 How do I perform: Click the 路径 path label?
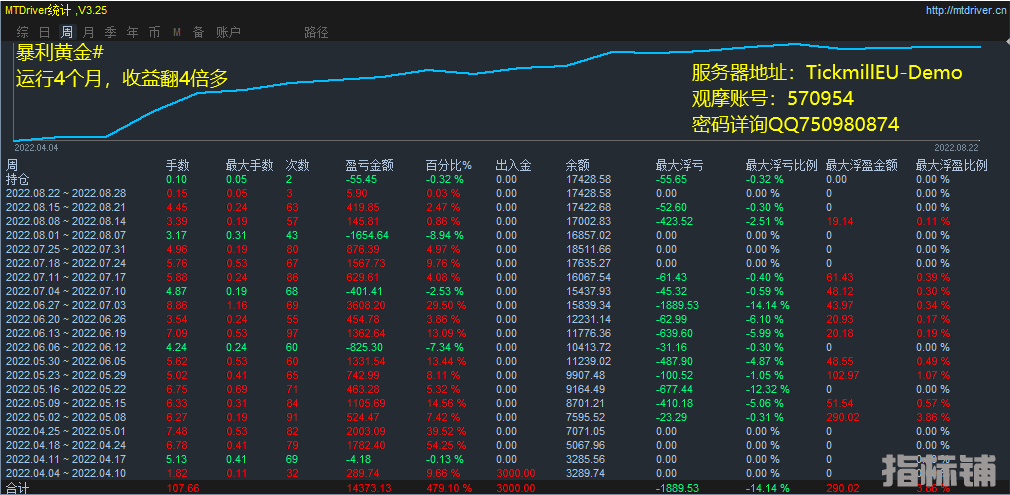(x=316, y=32)
